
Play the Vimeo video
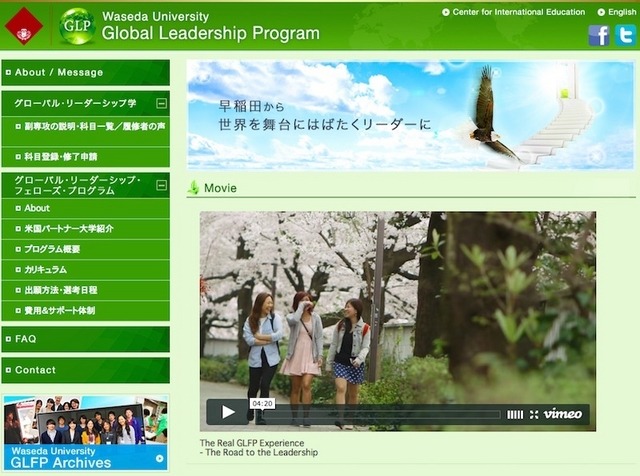click(x=227, y=412)
